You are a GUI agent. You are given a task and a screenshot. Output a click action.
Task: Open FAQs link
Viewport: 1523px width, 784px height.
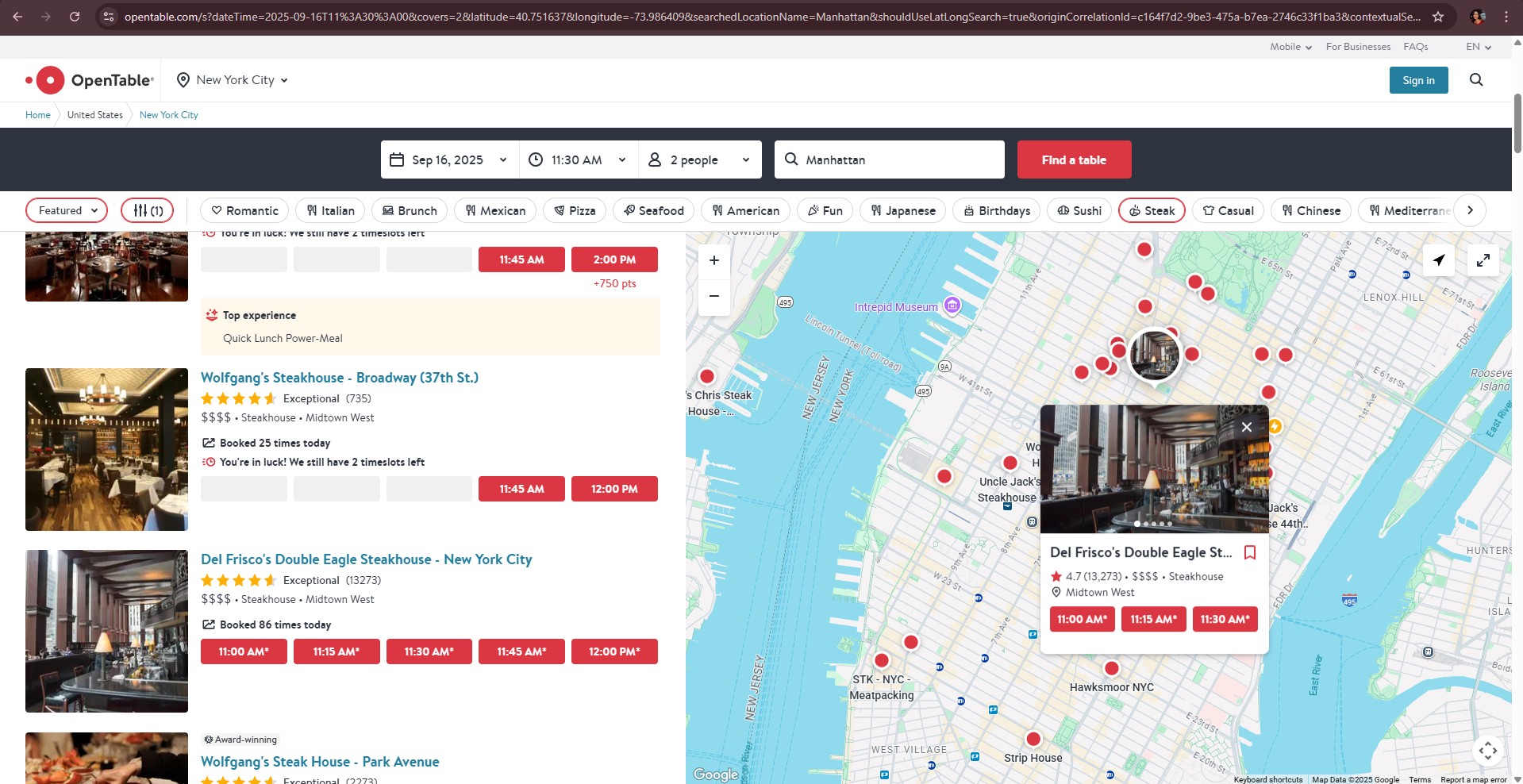click(x=1415, y=47)
